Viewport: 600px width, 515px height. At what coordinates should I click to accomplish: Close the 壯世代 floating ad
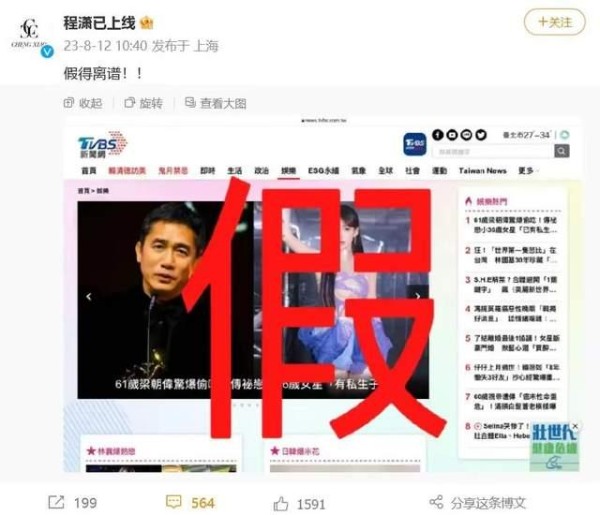pyautogui.click(x=575, y=426)
